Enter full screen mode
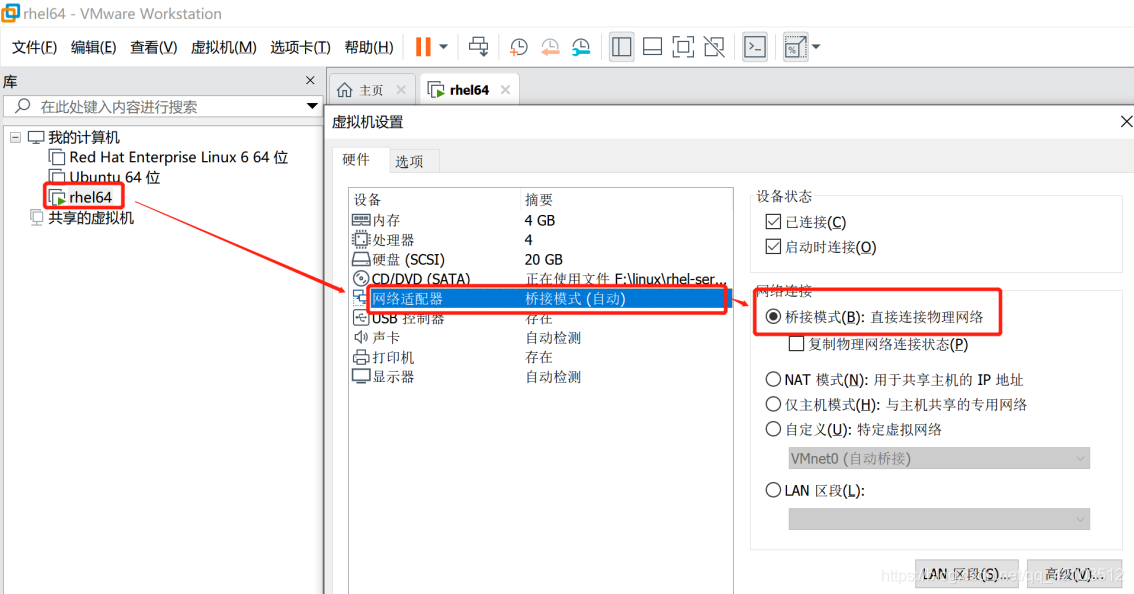 [683, 47]
